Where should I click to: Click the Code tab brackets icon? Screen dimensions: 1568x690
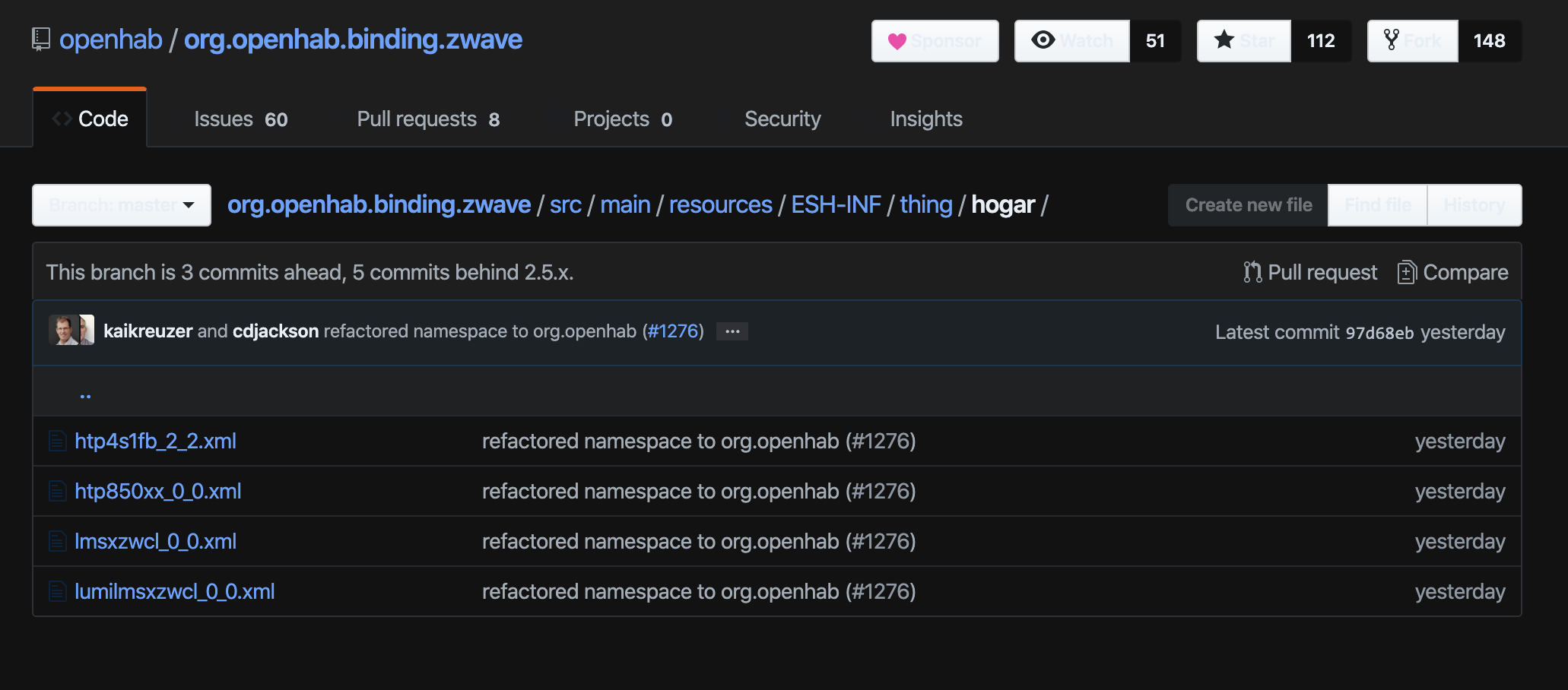pyautogui.click(x=62, y=119)
